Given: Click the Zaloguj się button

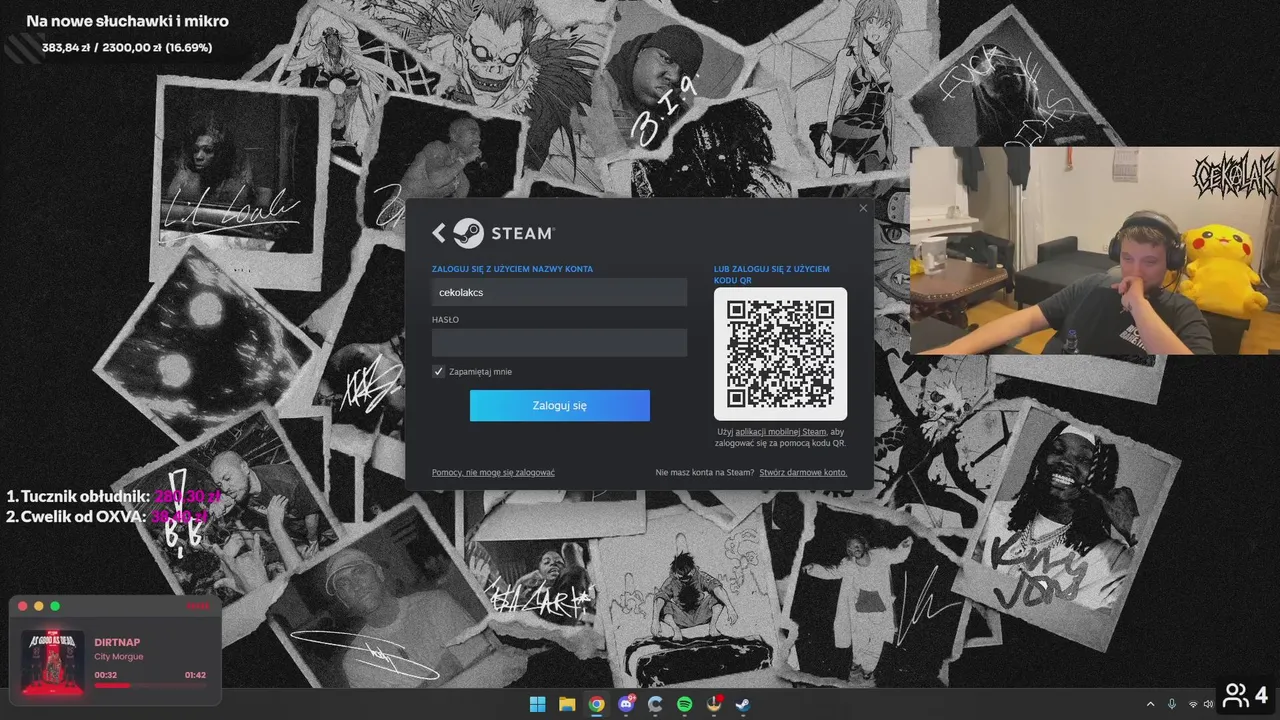Looking at the screenshot, I should [x=560, y=406].
